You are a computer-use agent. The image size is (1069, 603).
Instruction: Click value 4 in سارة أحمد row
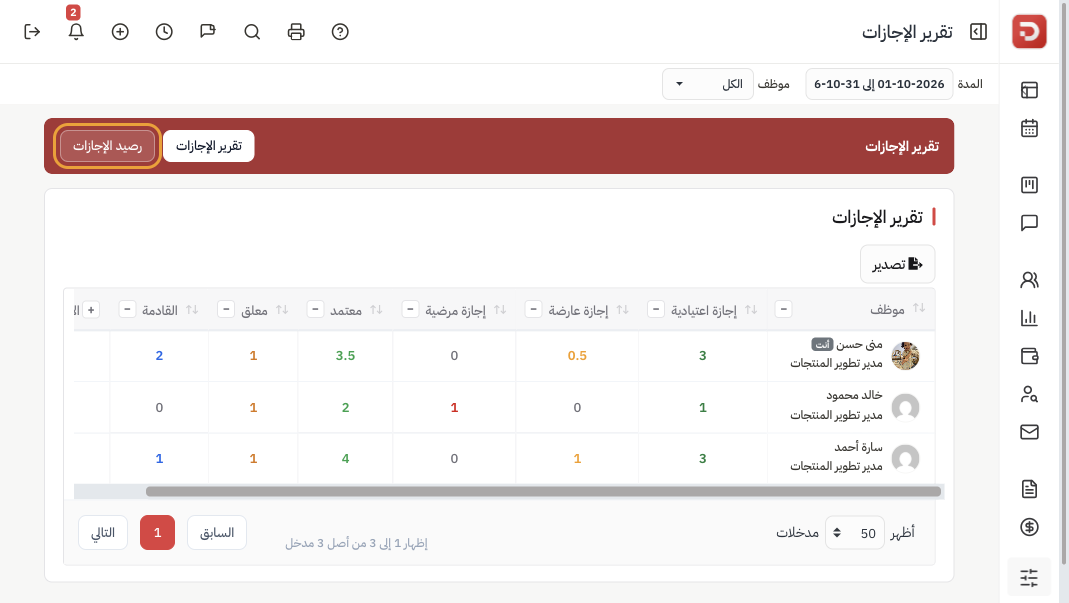click(x=345, y=458)
